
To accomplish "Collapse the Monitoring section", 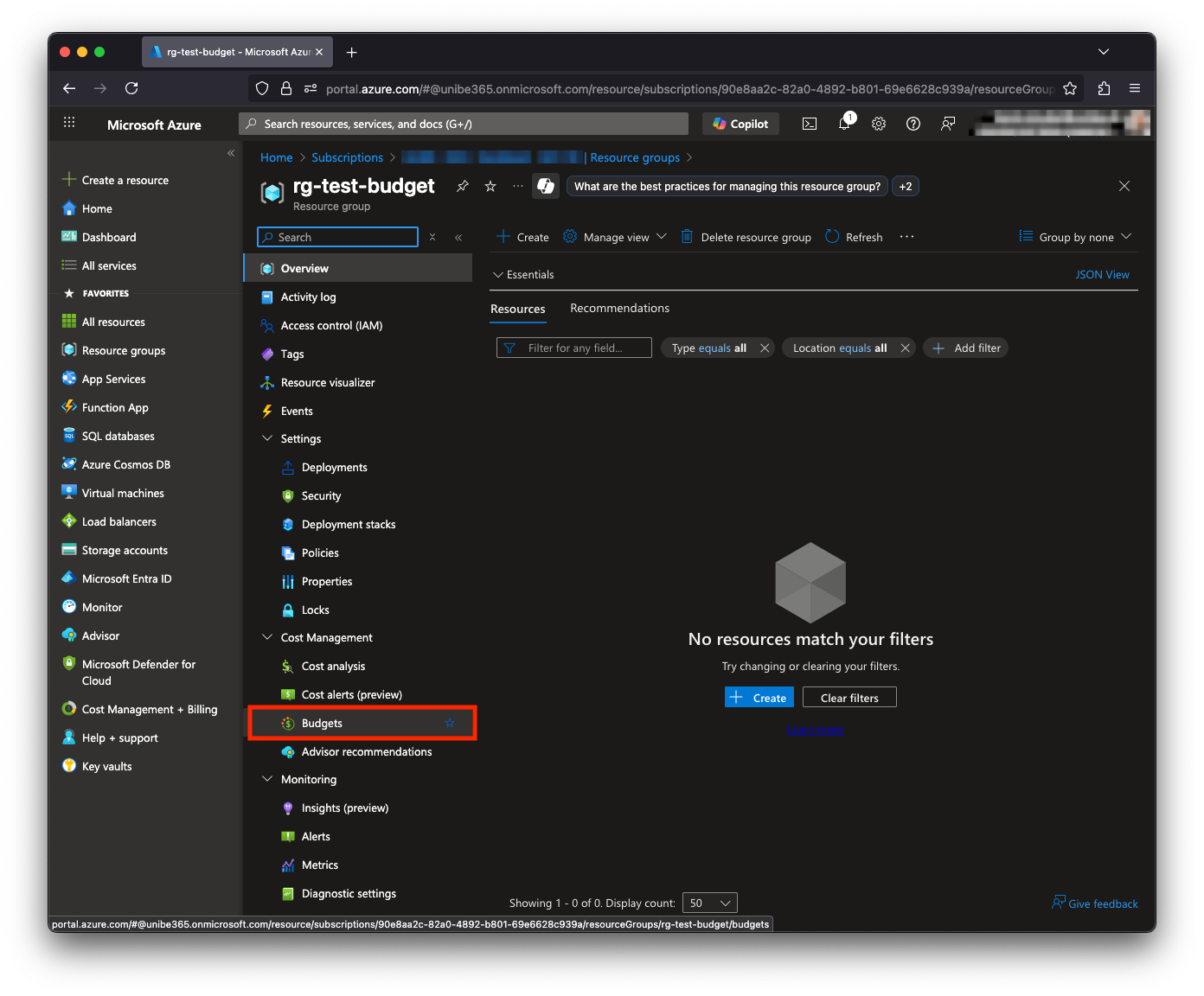I will [266, 779].
